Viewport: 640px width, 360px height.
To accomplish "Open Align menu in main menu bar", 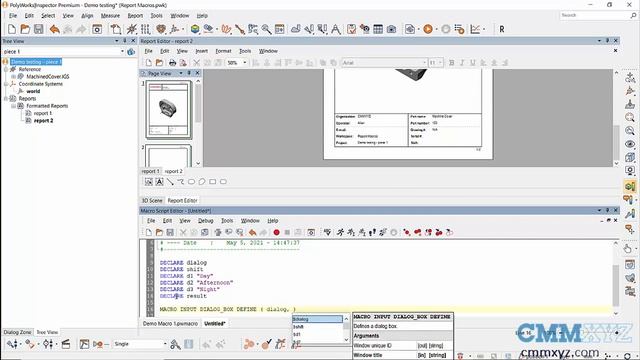I will [87, 16].
